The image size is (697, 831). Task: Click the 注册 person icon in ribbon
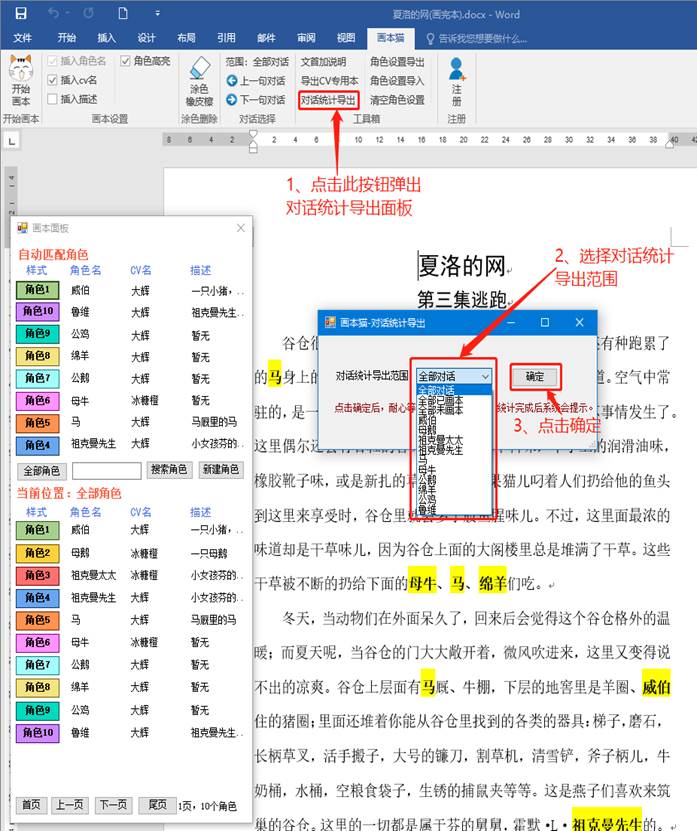coord(456,82)
